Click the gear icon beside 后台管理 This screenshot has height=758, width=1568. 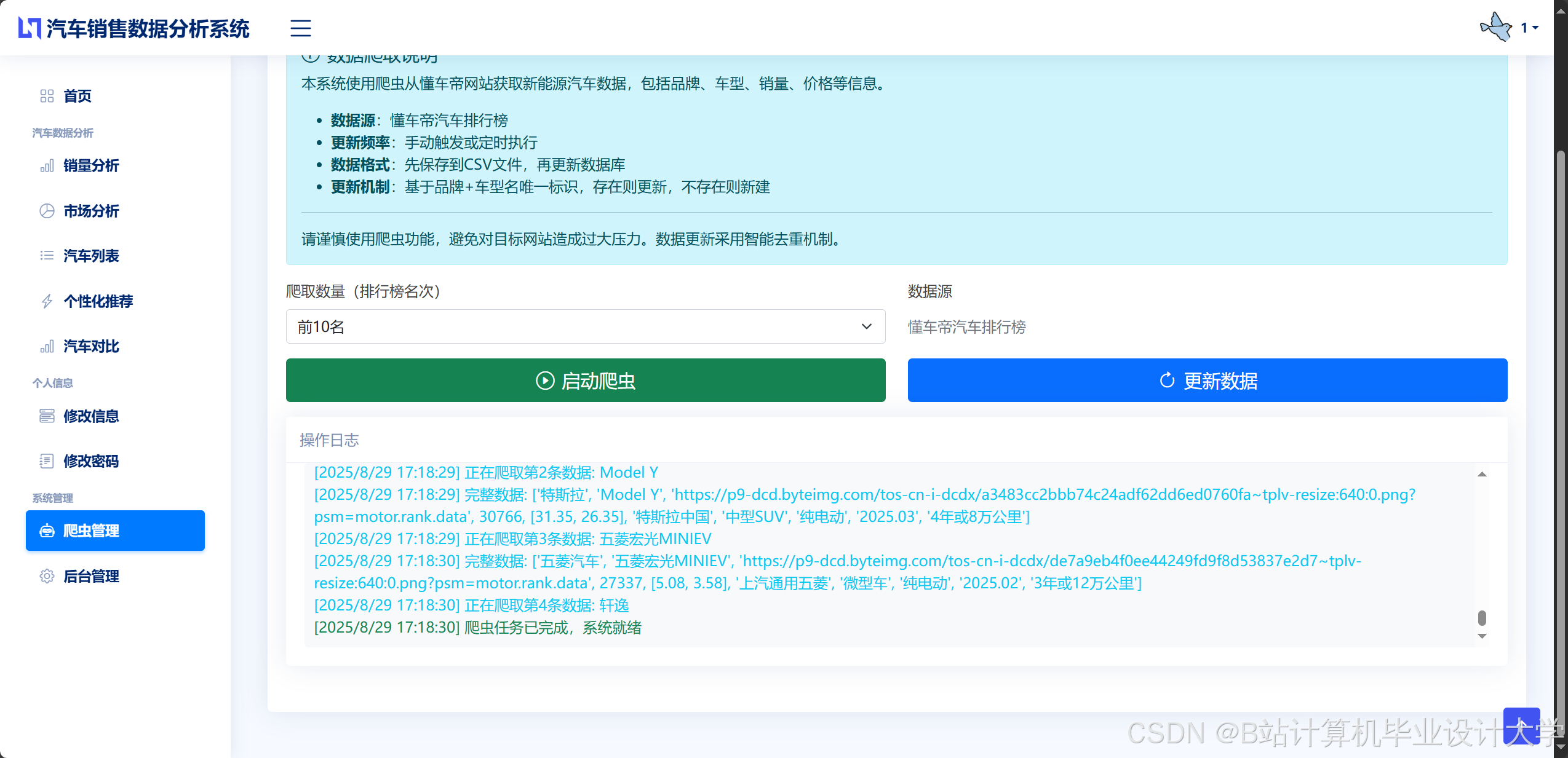coord(47,576)
